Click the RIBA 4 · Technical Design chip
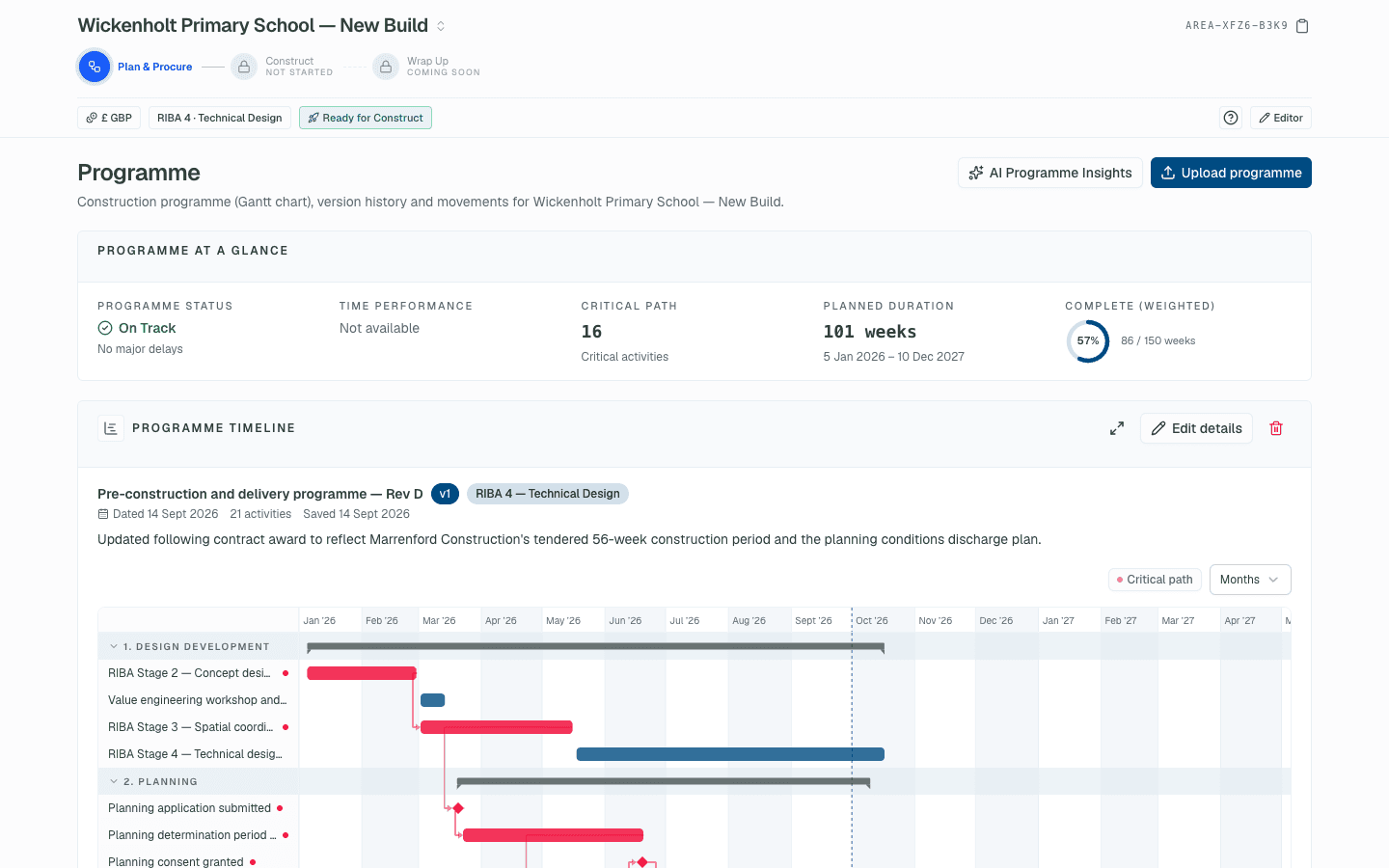1389x868 pixels. [220, 118]
